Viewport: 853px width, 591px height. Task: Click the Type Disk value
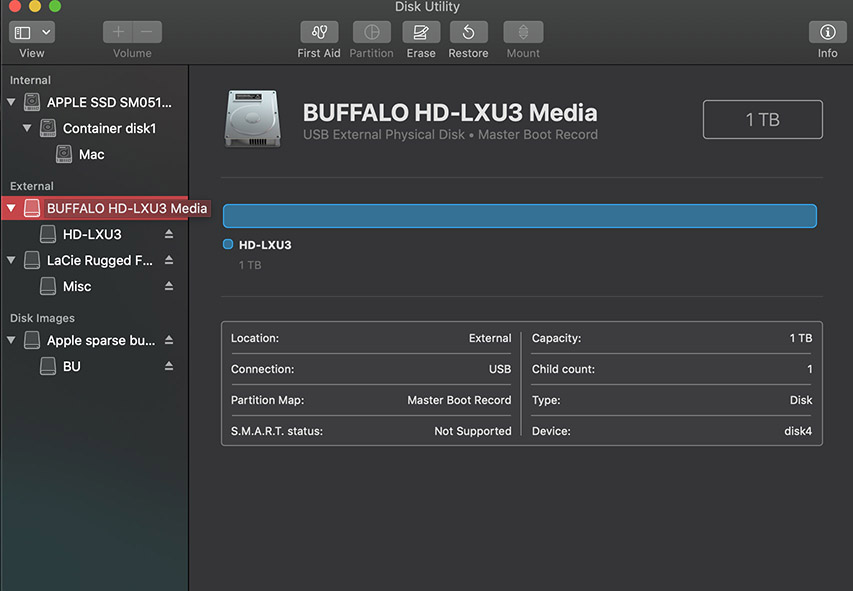[801, 400]
